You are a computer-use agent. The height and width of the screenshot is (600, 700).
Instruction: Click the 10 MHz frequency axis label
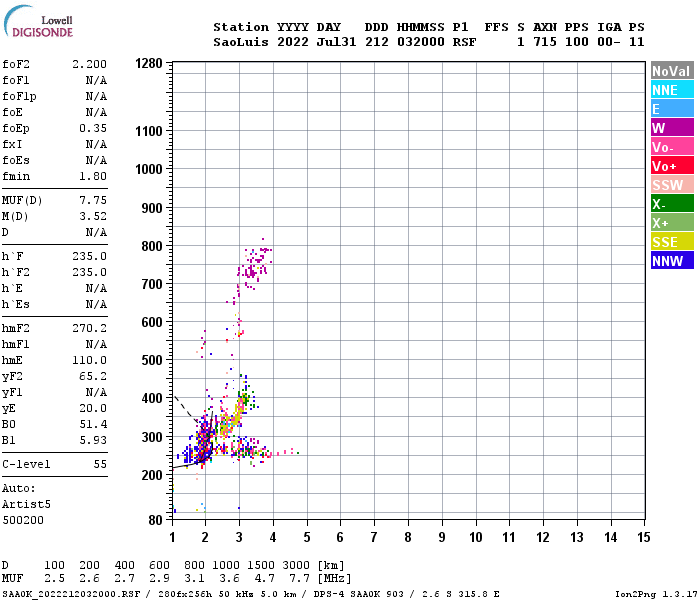pos(475,537)
